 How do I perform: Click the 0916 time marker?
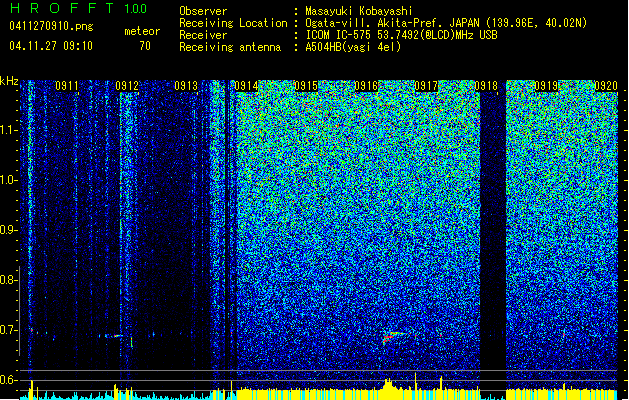[366, 86]
